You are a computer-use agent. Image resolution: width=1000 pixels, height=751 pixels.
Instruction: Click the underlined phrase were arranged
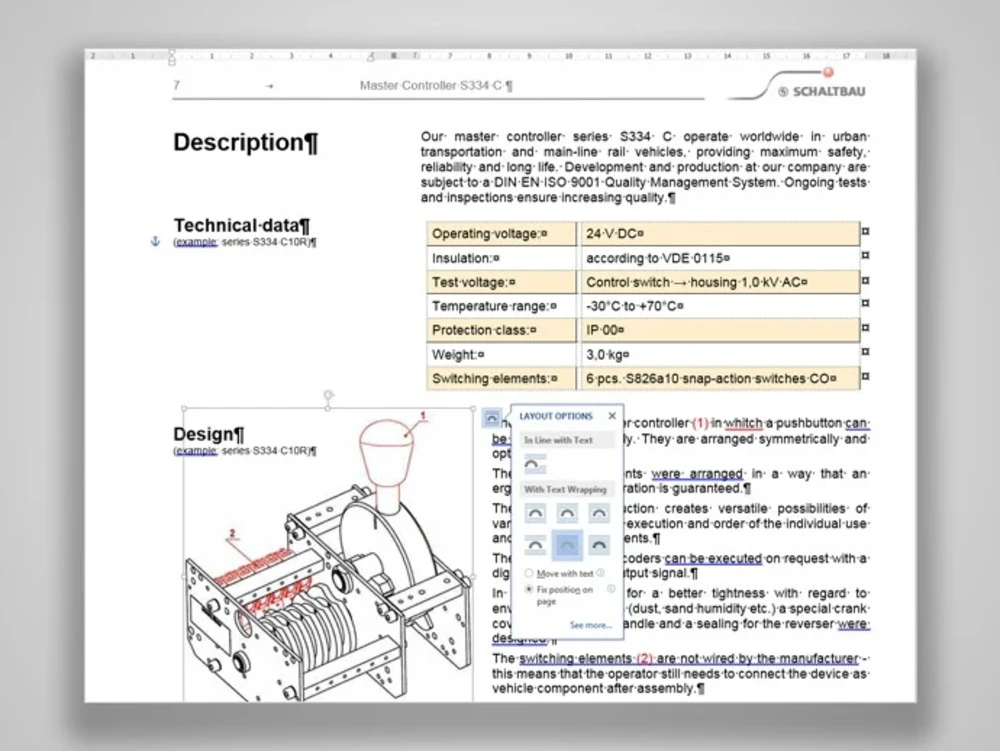click(x=697, y=474)
